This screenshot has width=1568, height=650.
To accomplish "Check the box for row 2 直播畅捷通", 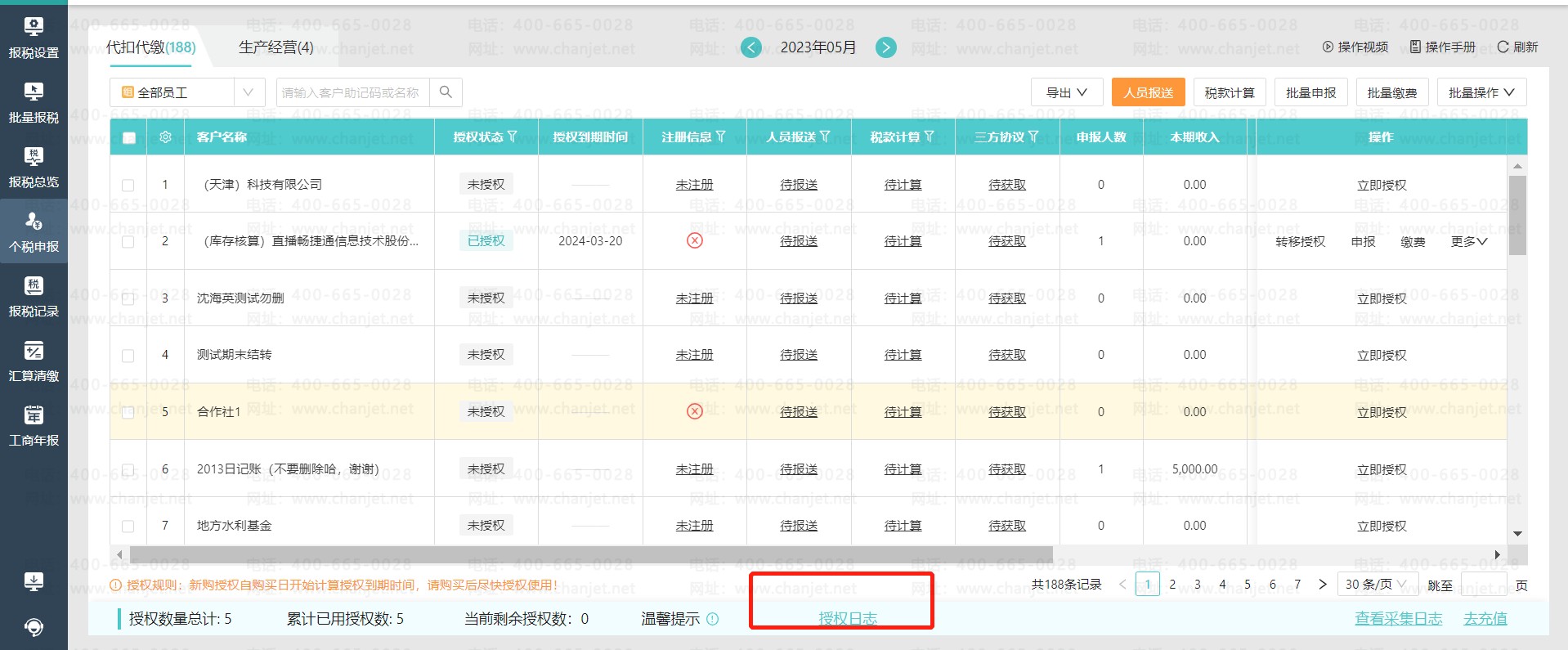I will [128, 242].
